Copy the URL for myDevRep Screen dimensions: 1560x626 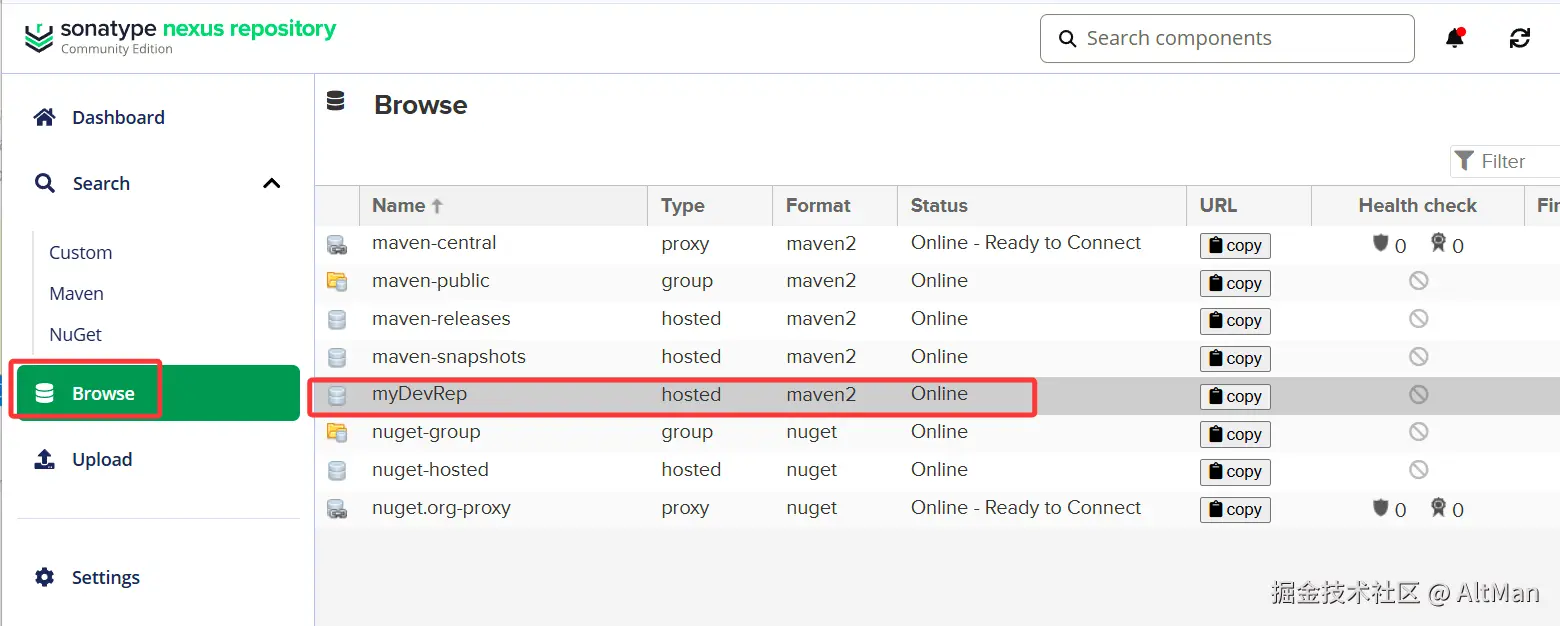point(1235,397)
